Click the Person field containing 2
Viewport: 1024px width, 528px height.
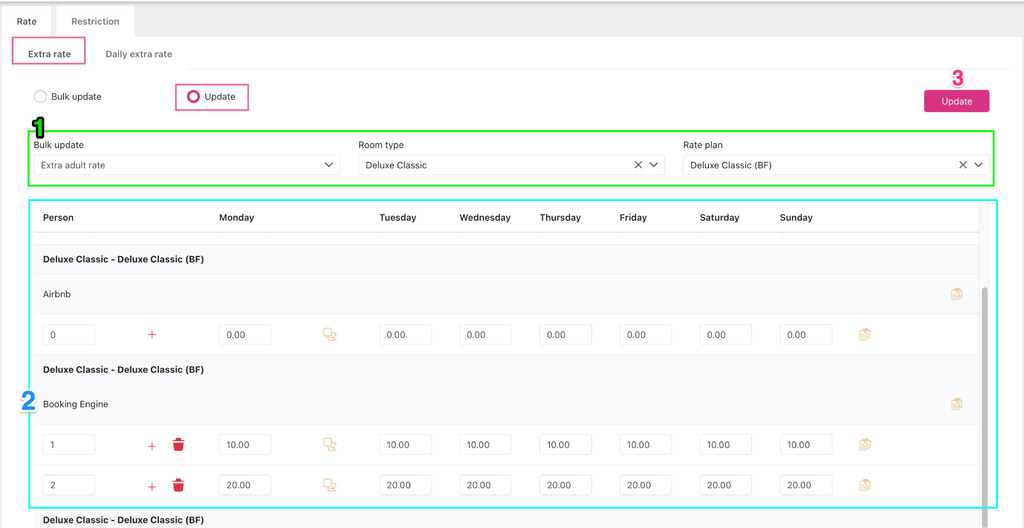coord(69,486)
